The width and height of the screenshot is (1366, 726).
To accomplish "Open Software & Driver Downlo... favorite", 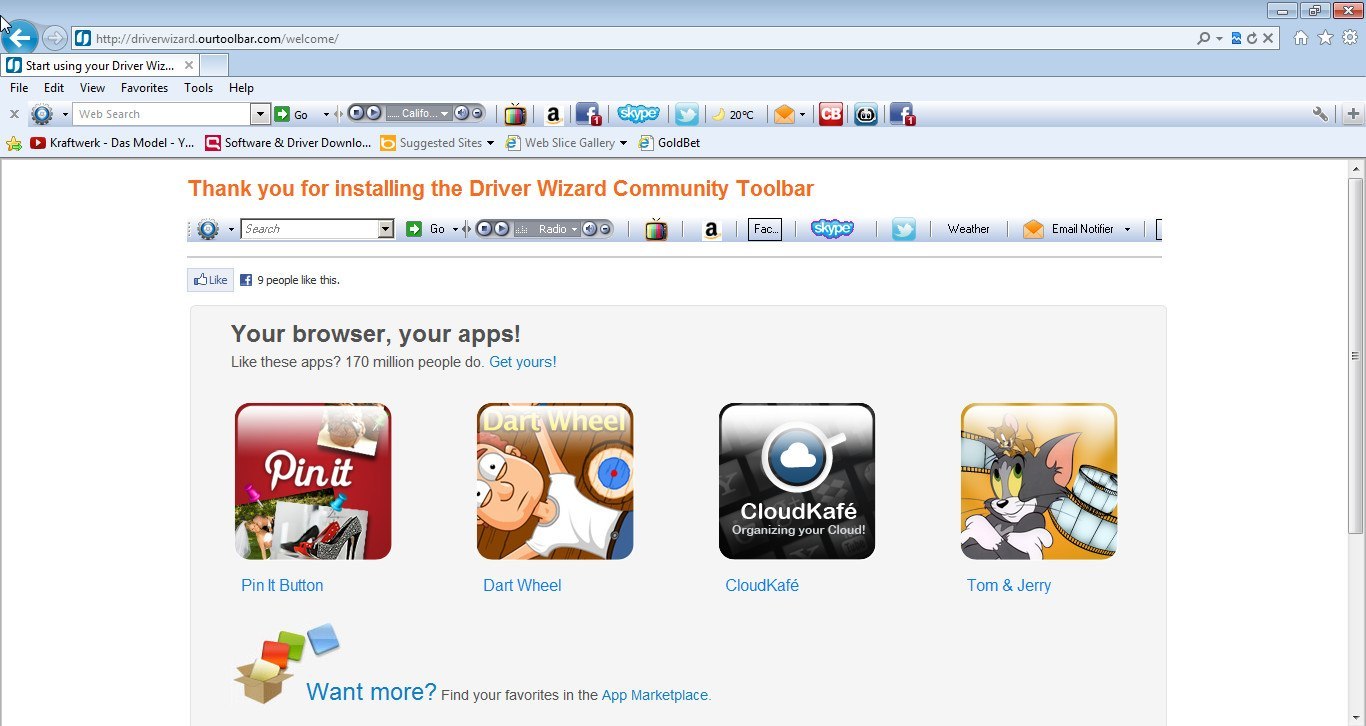I will tap(288, 143).
